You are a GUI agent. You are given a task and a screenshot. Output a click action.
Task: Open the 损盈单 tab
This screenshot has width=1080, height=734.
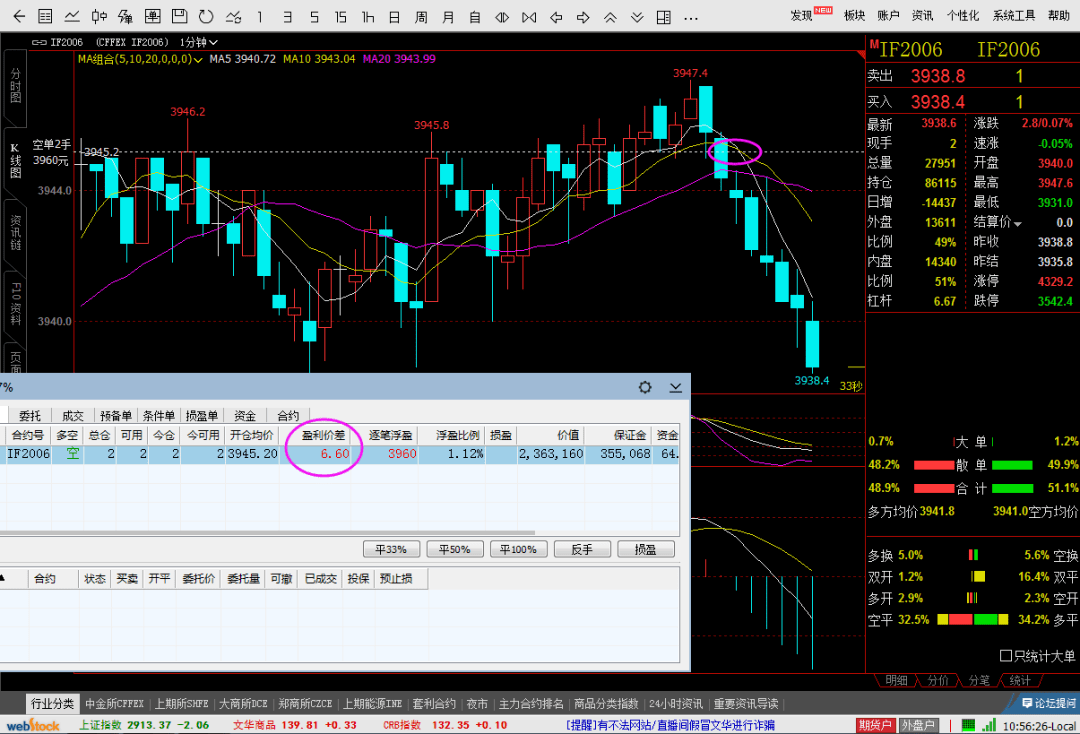pos(202,415)
